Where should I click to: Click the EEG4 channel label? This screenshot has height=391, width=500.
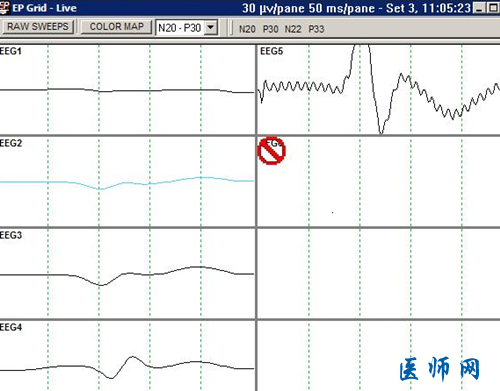11,327
